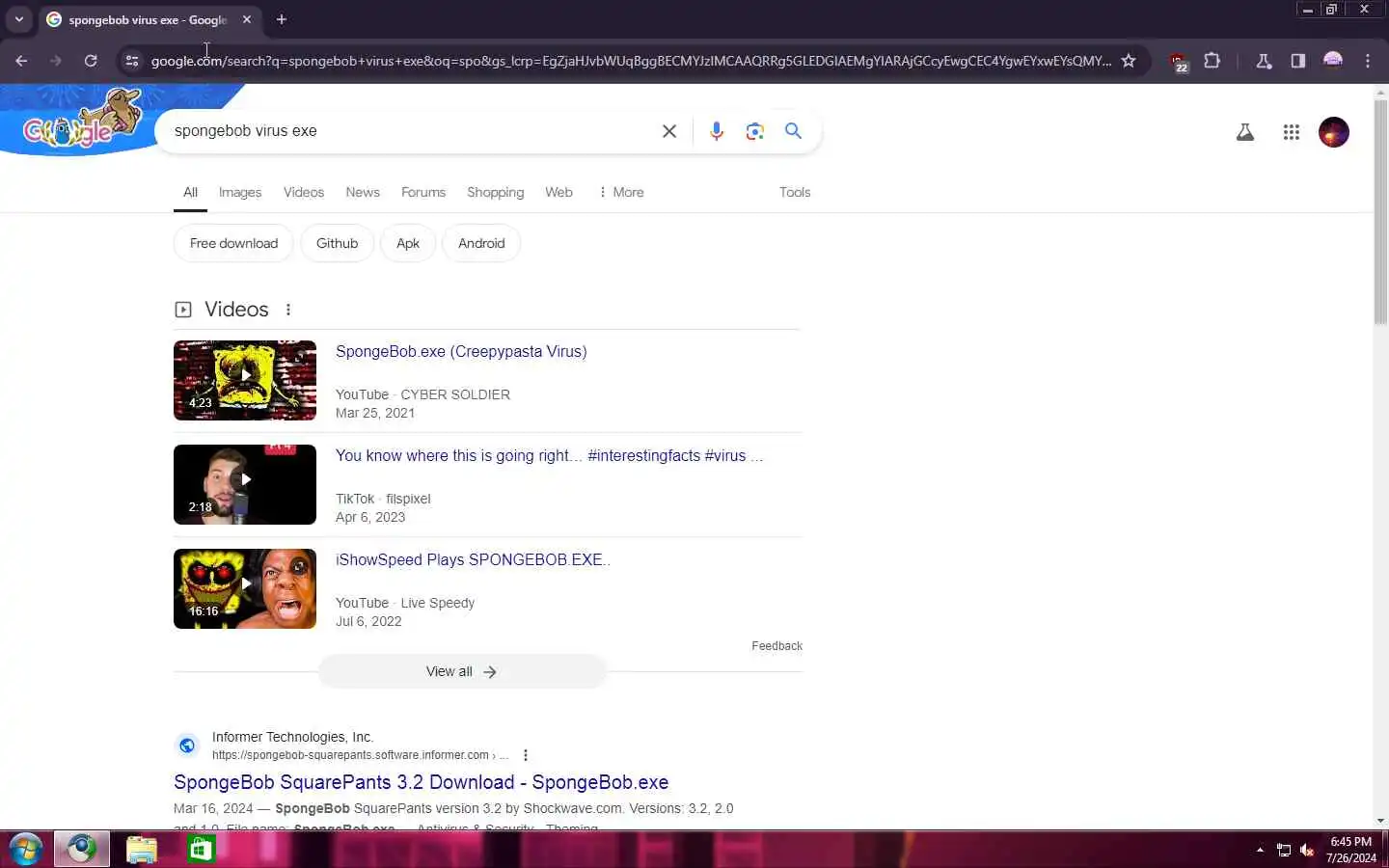This screenshot has height=868, width=1389.
Task: Open Chrome three-dot menu
Action: point(1368,61)
